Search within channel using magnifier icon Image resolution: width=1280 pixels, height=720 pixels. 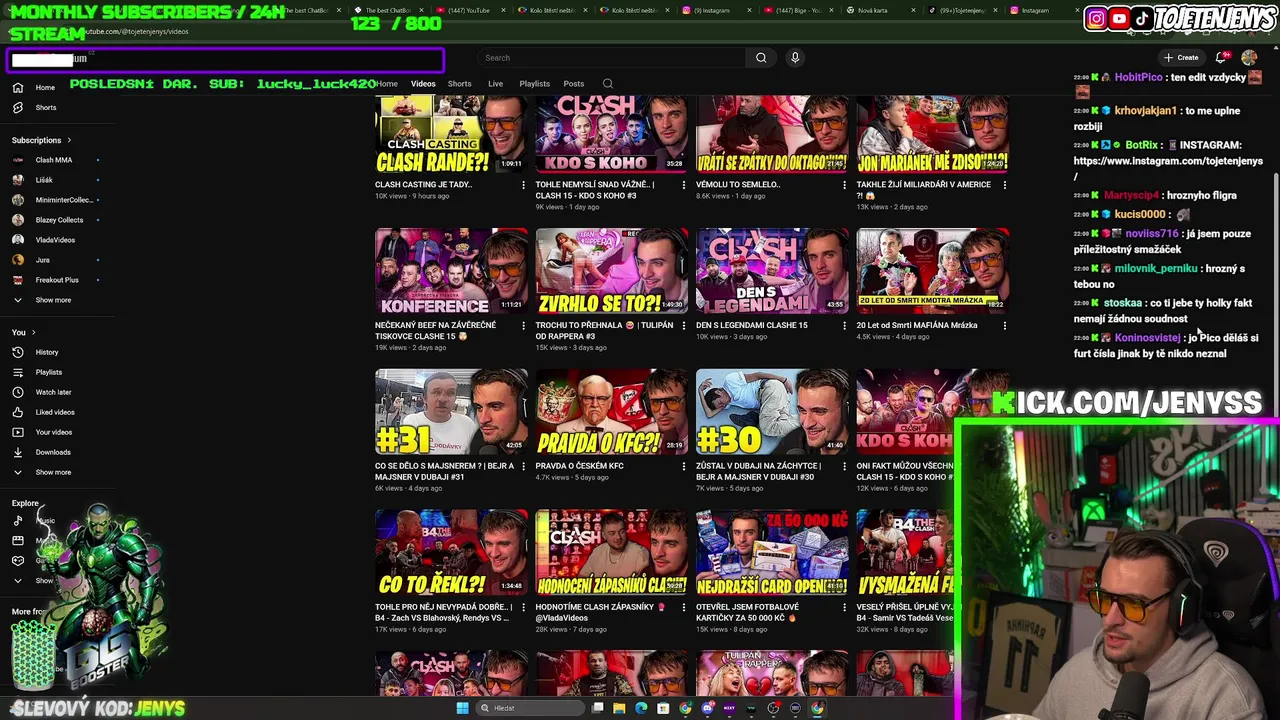607,84
